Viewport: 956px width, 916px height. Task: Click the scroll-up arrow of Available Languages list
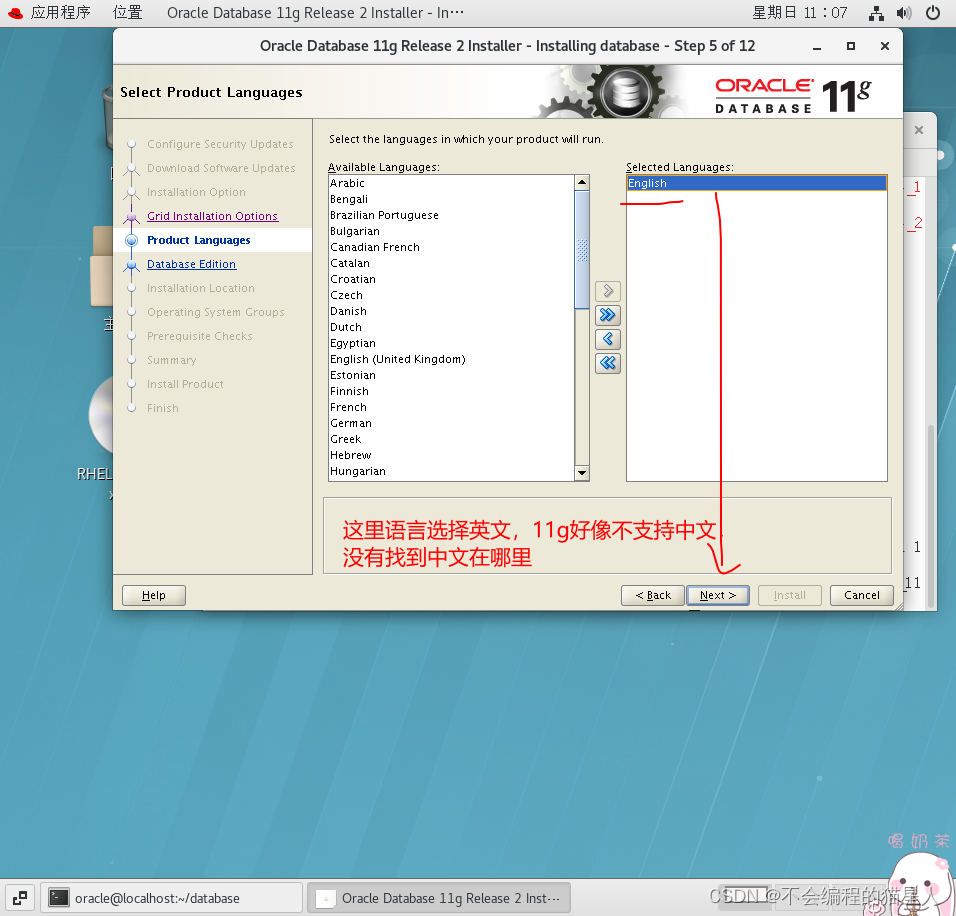(582, 182)
